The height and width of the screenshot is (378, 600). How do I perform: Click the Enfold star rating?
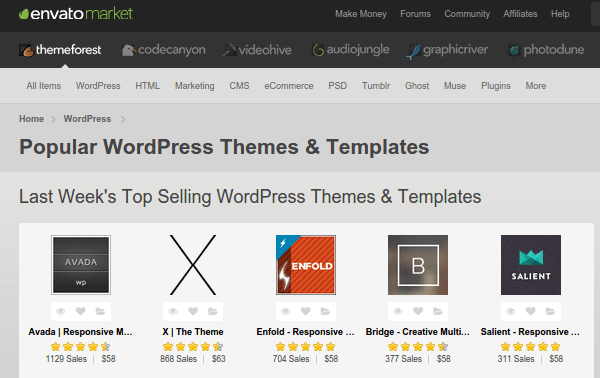coord(305,347)
